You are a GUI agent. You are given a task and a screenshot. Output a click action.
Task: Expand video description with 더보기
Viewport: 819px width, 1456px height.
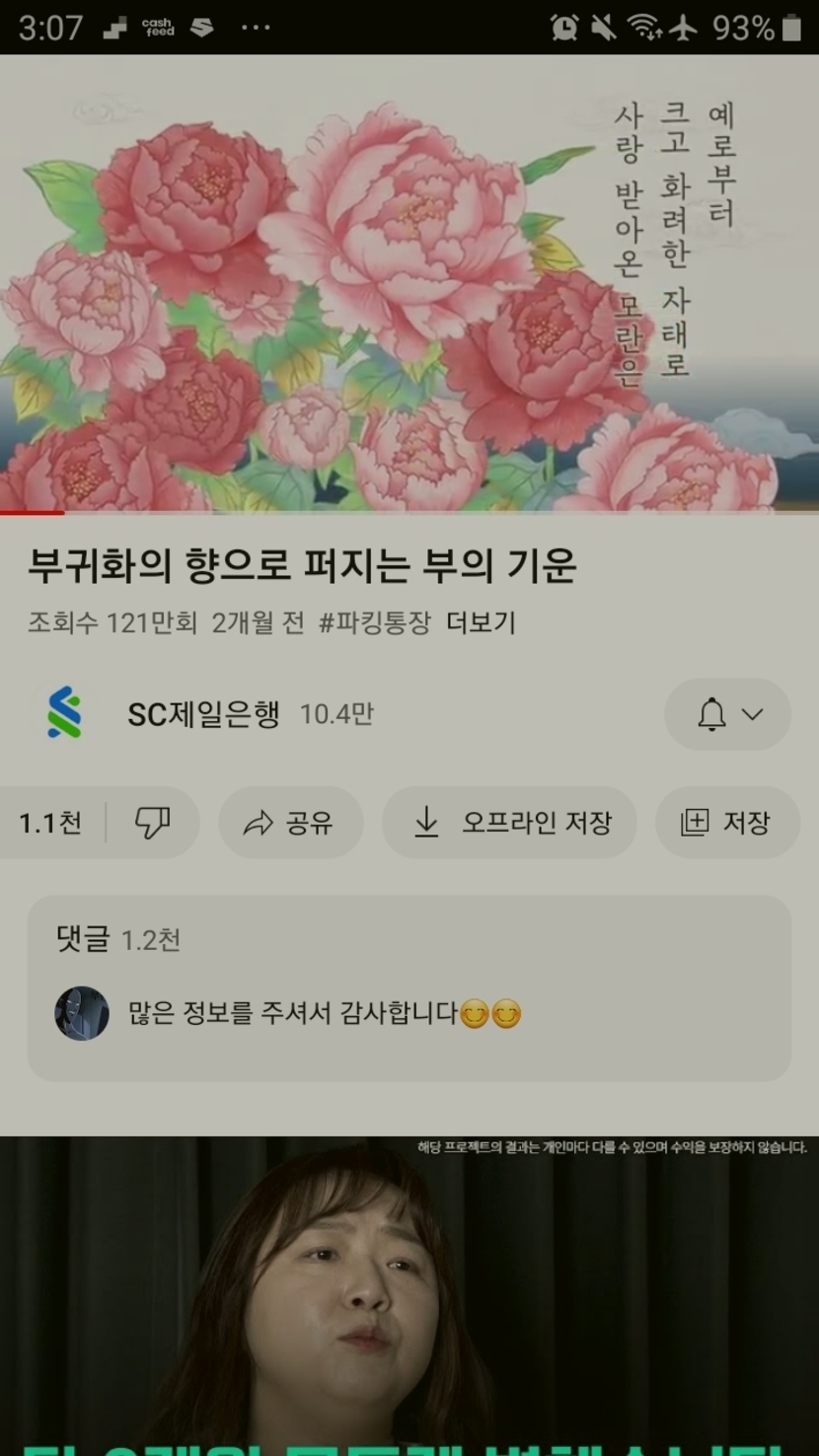click(481, 622)
